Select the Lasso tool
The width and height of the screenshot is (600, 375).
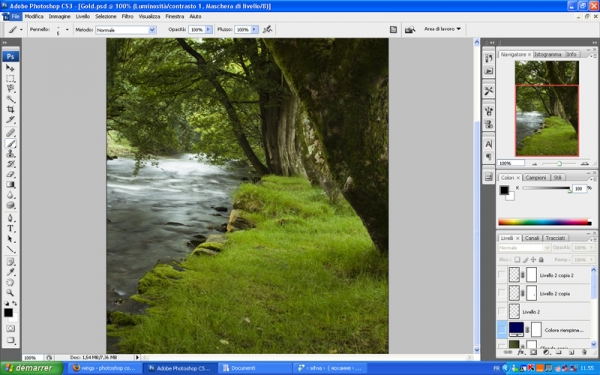point(10,89)
